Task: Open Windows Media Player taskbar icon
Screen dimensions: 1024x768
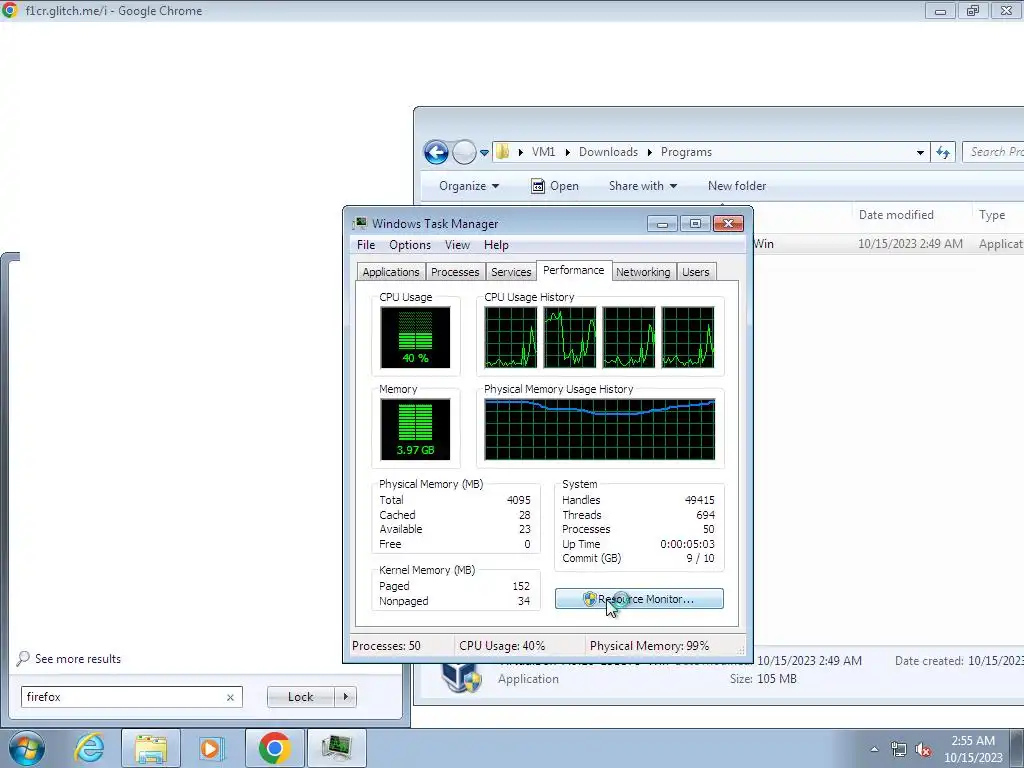Action: tap(211, 748)
